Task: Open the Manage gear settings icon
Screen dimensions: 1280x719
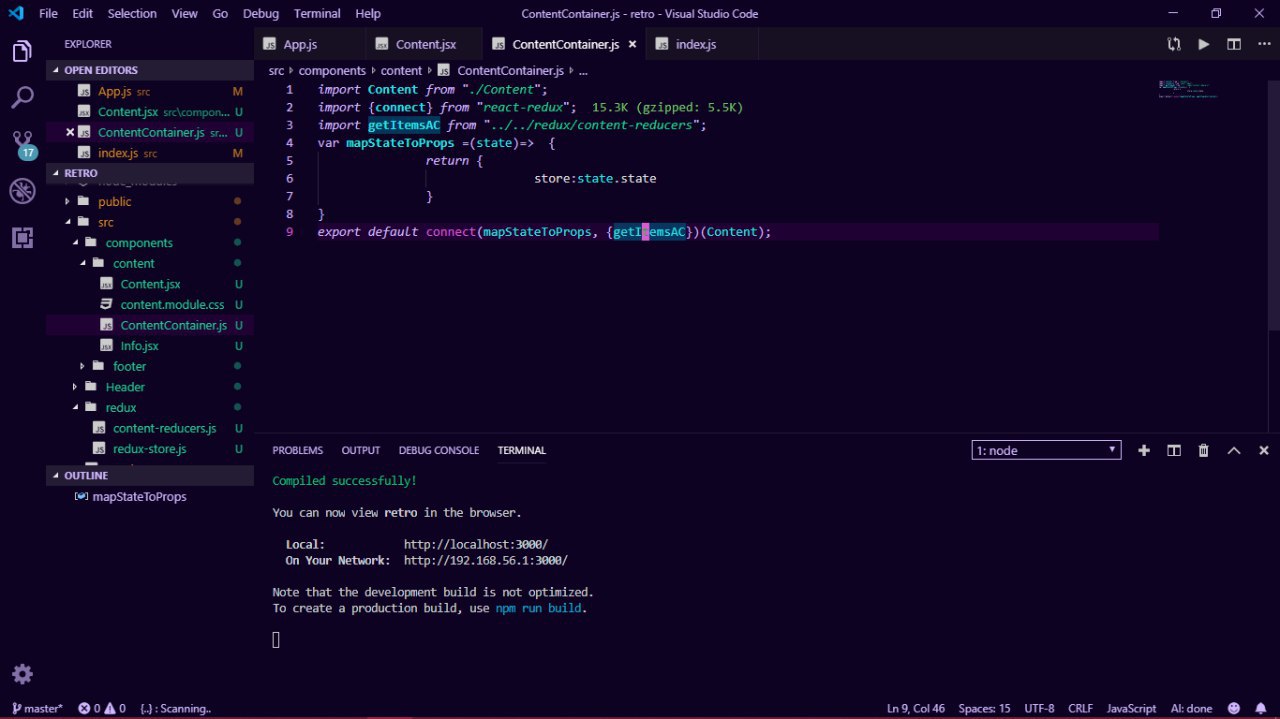Action: coord(22,673)
